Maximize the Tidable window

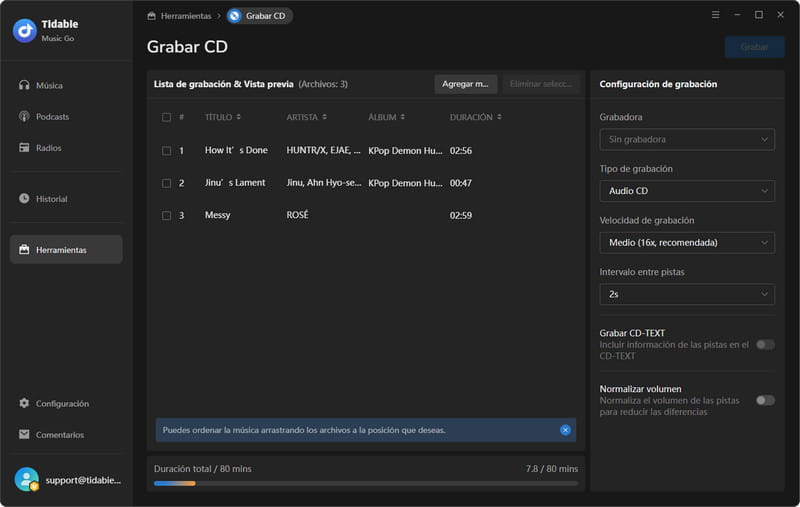pos(759,15)
